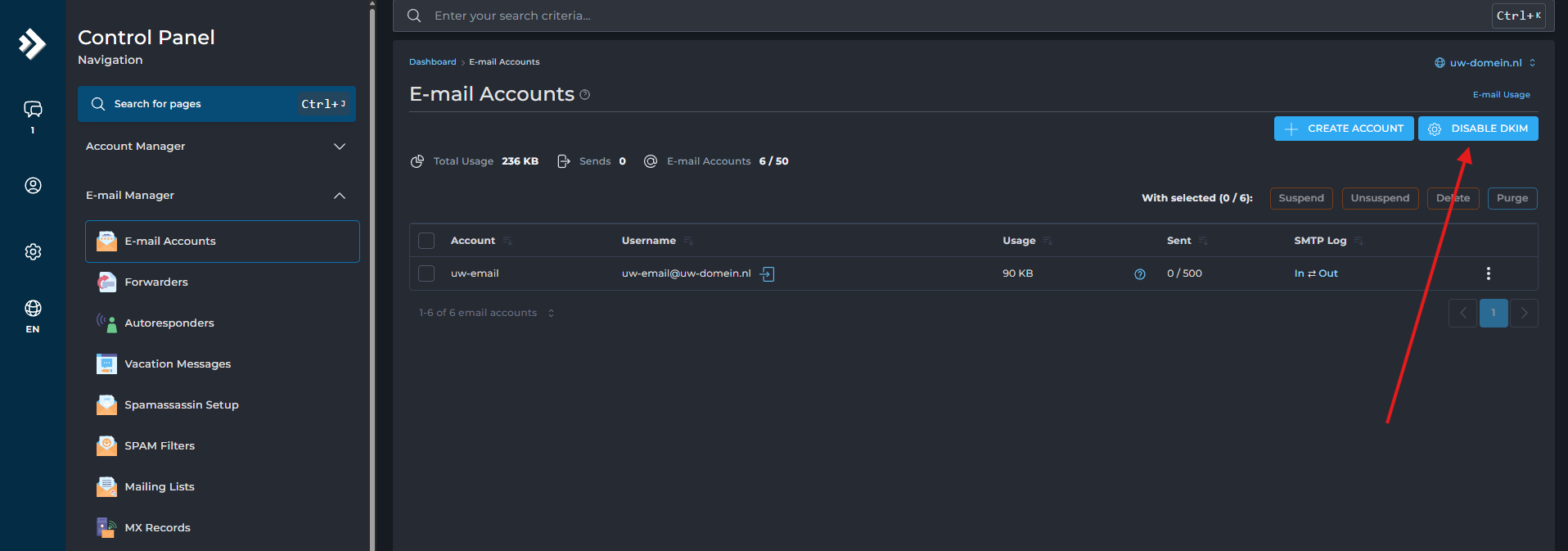Sort the table by Usage column icon
Viewport: 1568px width, 551px height.
click(x=1048, y=241)
